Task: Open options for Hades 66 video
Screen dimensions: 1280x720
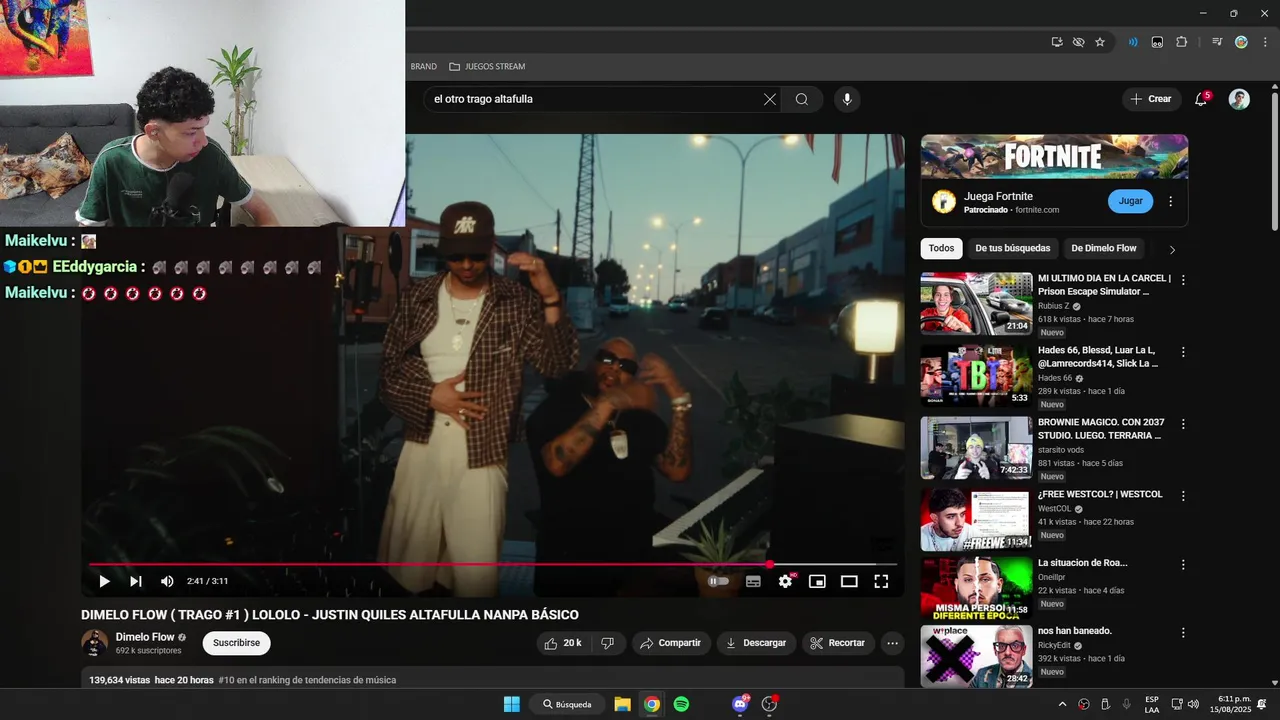Action: click(x=1183, y=352)
